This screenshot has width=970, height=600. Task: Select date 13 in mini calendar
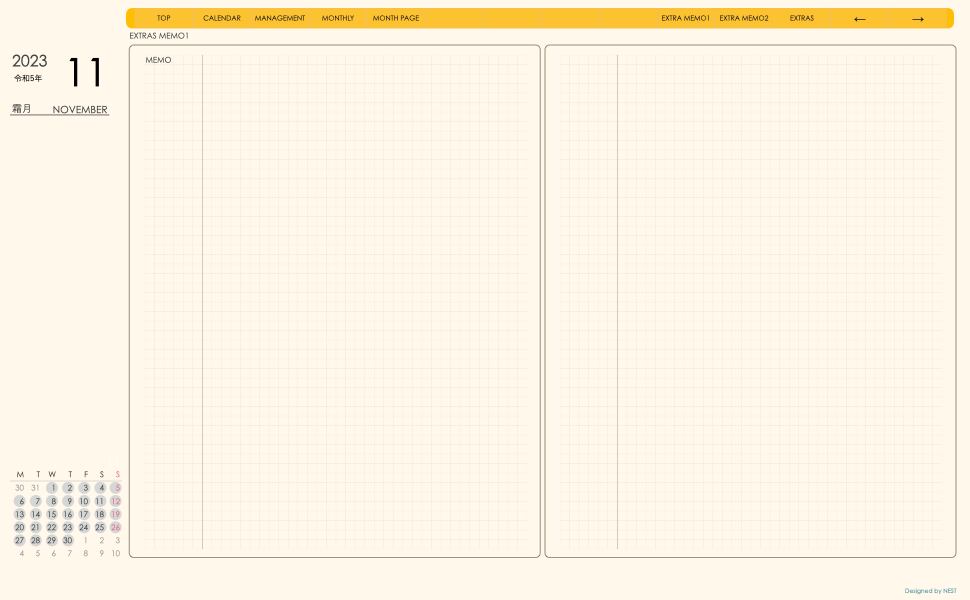(x=20, y=514)
